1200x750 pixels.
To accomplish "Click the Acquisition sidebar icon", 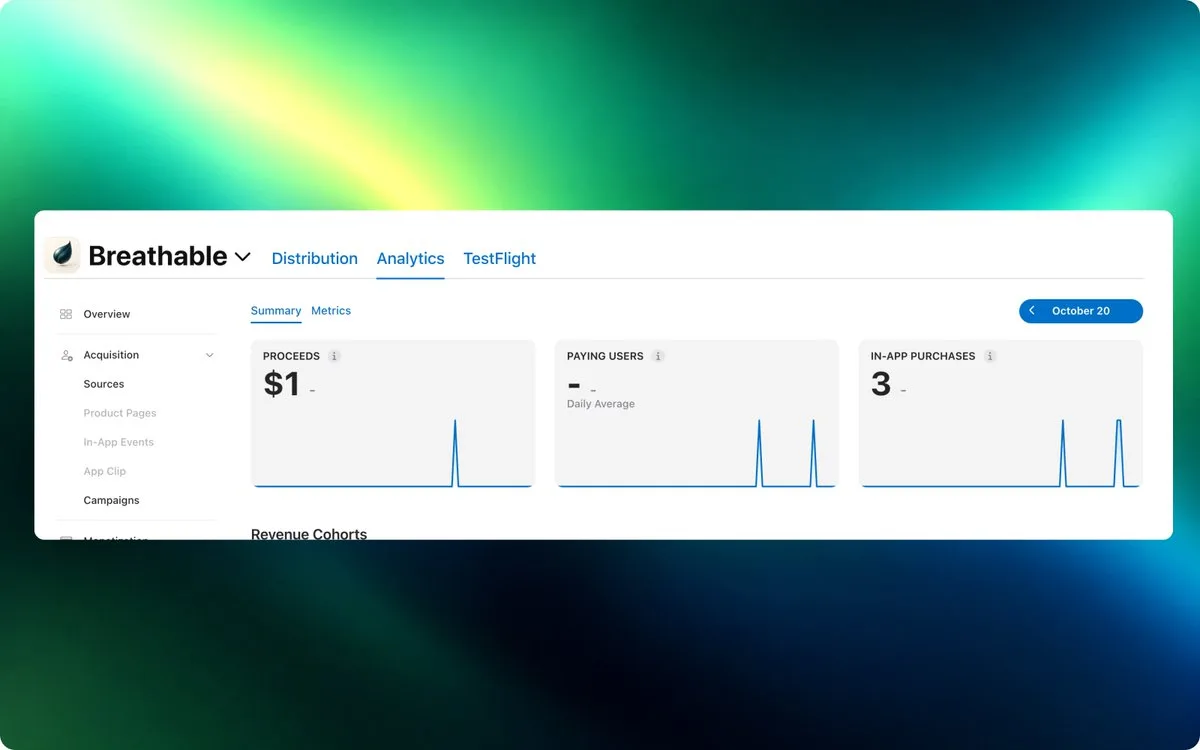I will pos(66,355).
